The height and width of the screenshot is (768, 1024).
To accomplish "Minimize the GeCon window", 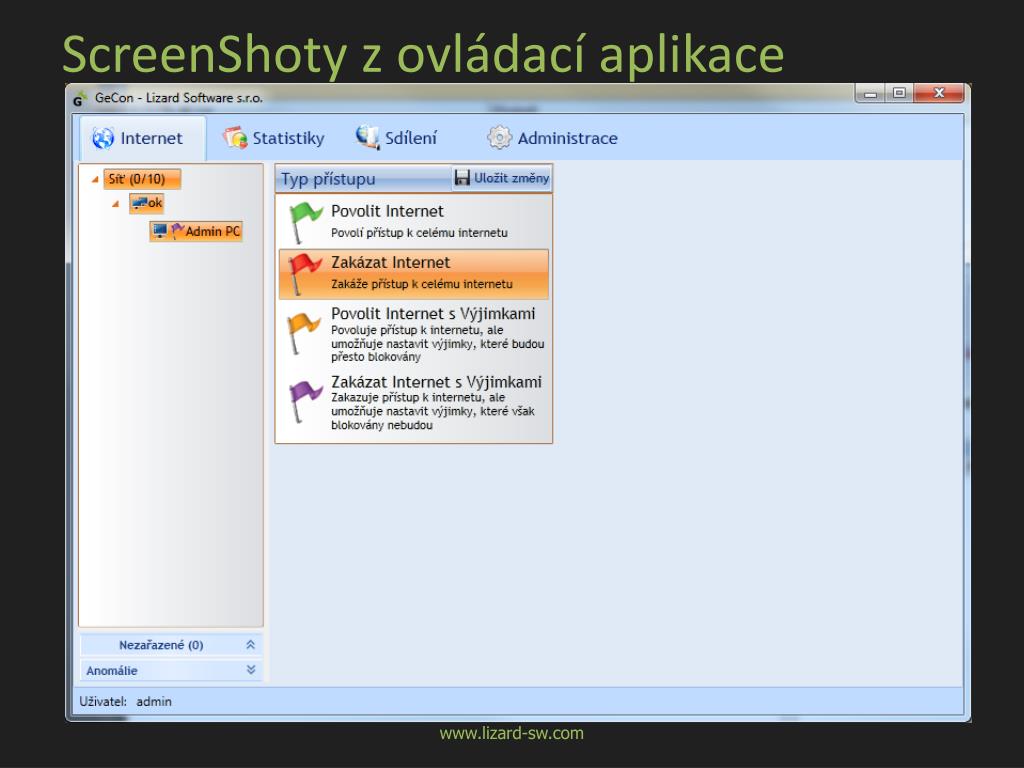I will [870, 94].
